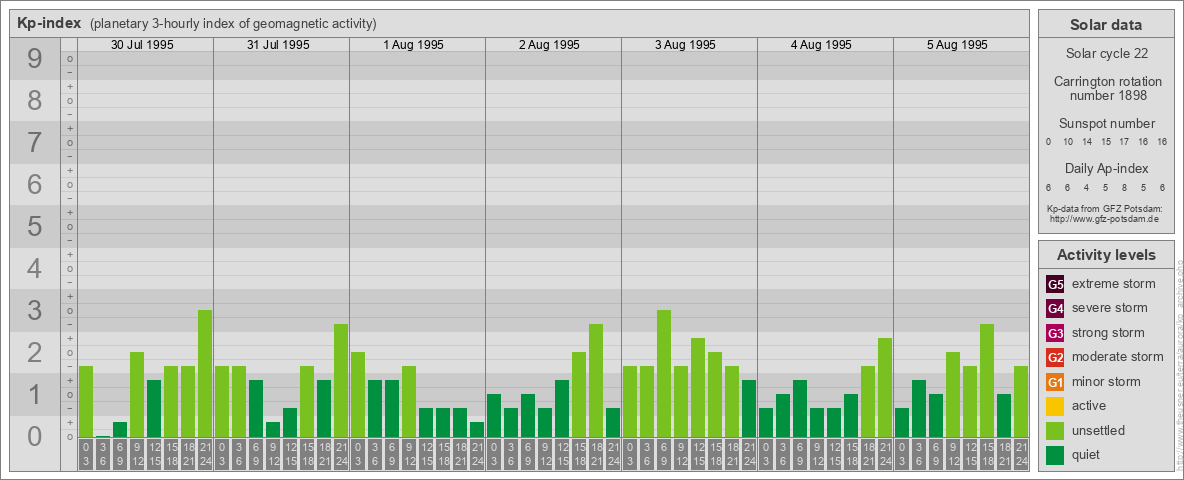Select the 5 Aug 1995 date header
Screen dimensions: 1184x480
(957, 45)
